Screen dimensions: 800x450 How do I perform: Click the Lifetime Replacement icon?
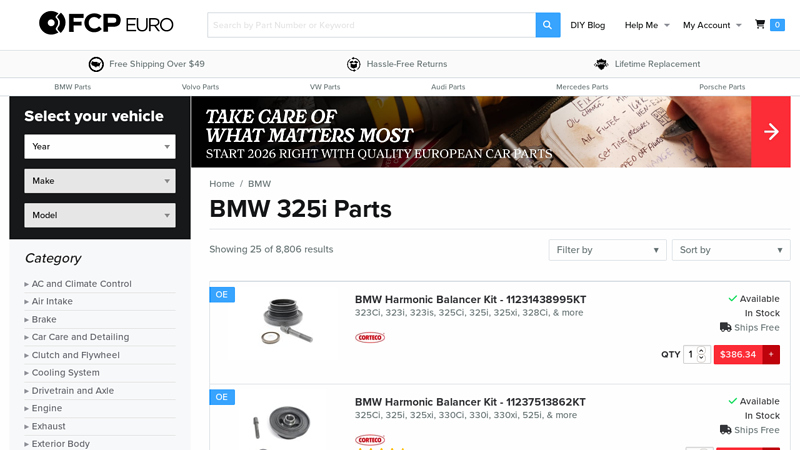coord(601,64)
